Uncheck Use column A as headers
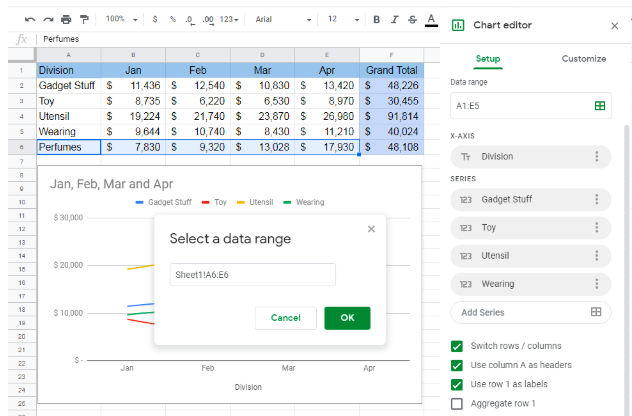This screenshot has width=632, height=416. (x=457, y=365)
